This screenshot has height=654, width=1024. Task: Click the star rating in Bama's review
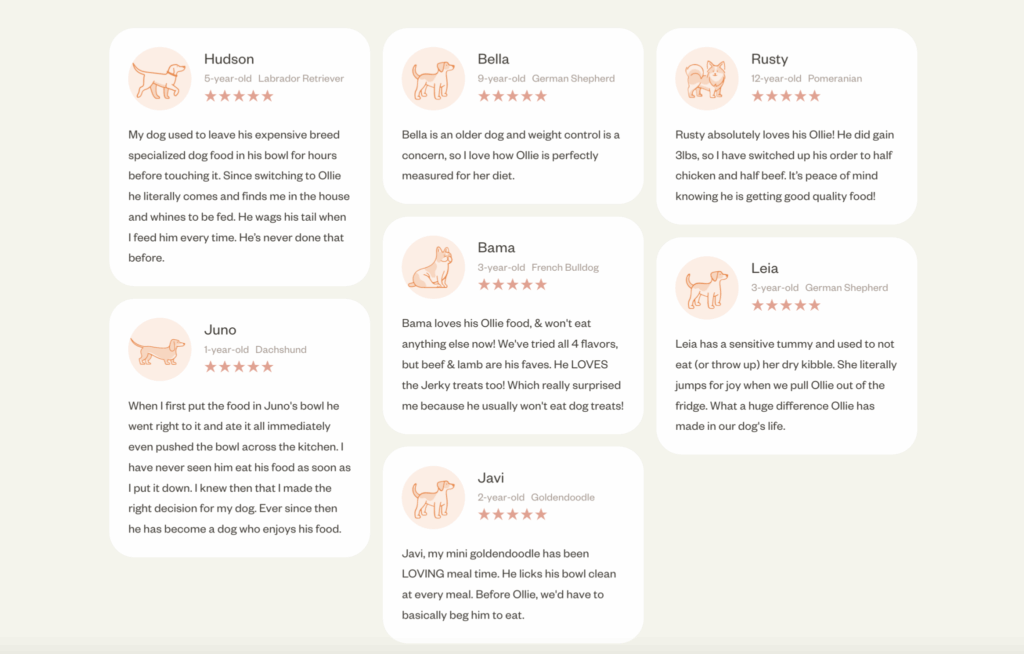[x=512, y=284]
